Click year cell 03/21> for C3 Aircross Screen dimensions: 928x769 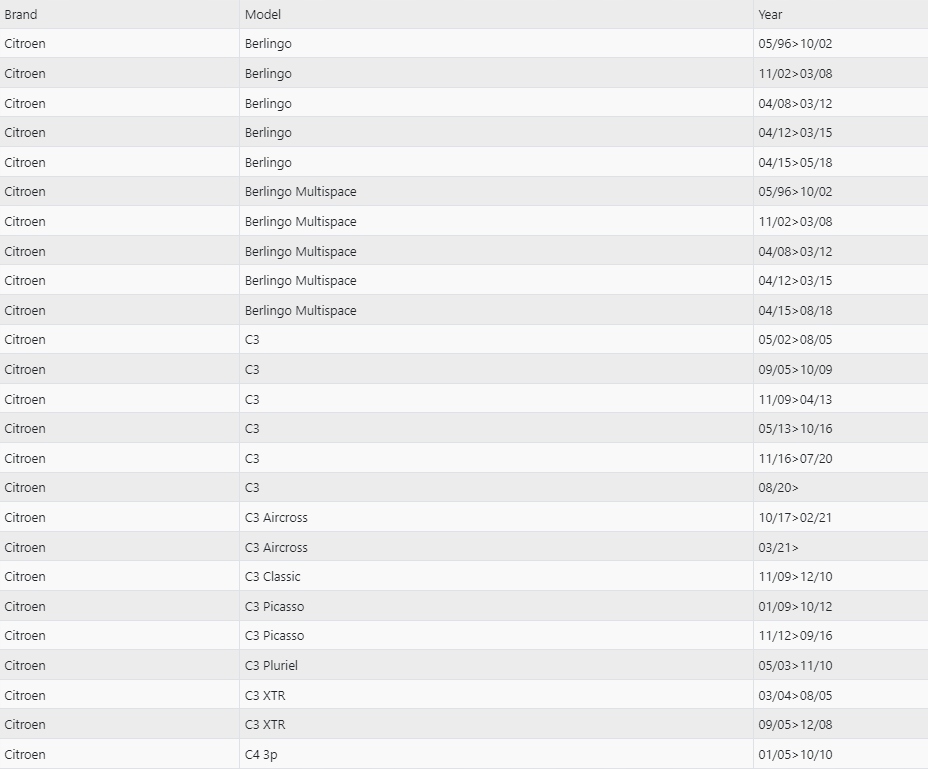pyautogui.click(x=779, y=548)
